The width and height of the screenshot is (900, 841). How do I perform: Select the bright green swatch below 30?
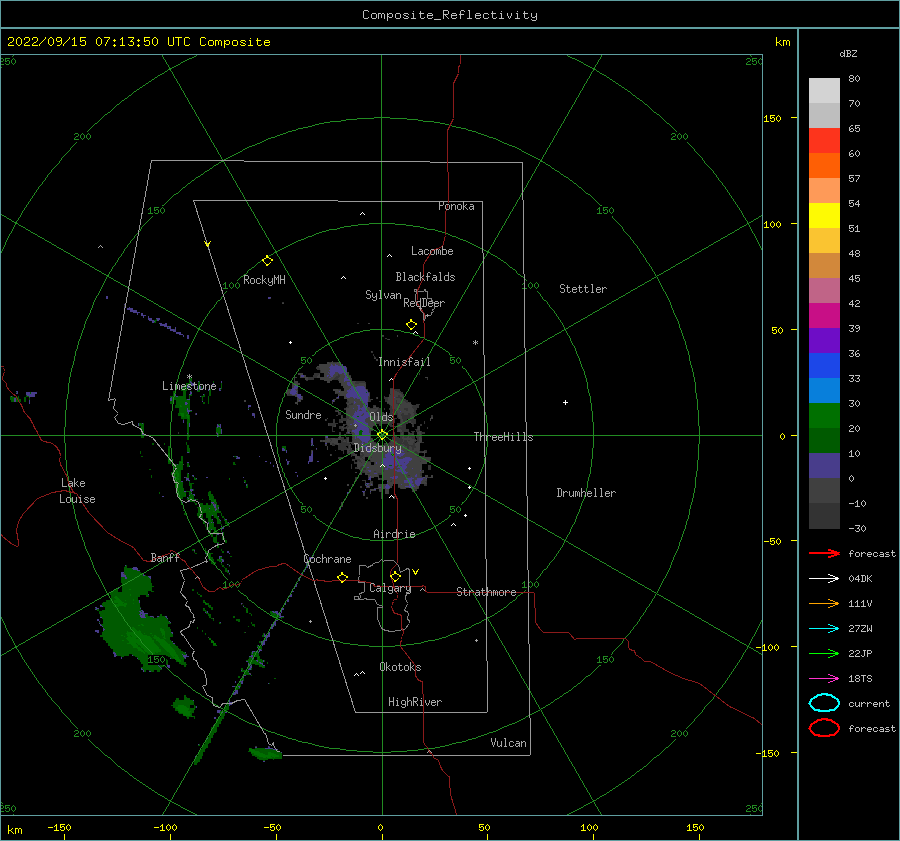824,416
